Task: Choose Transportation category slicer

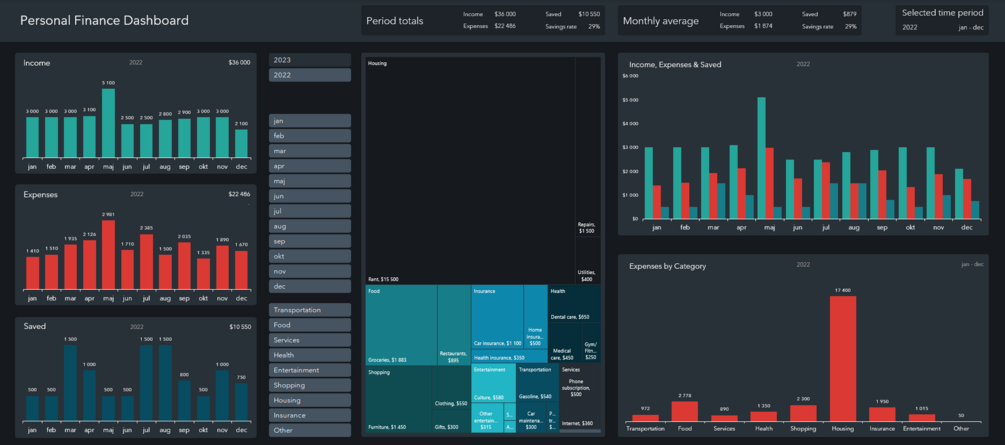Action: 310,310
